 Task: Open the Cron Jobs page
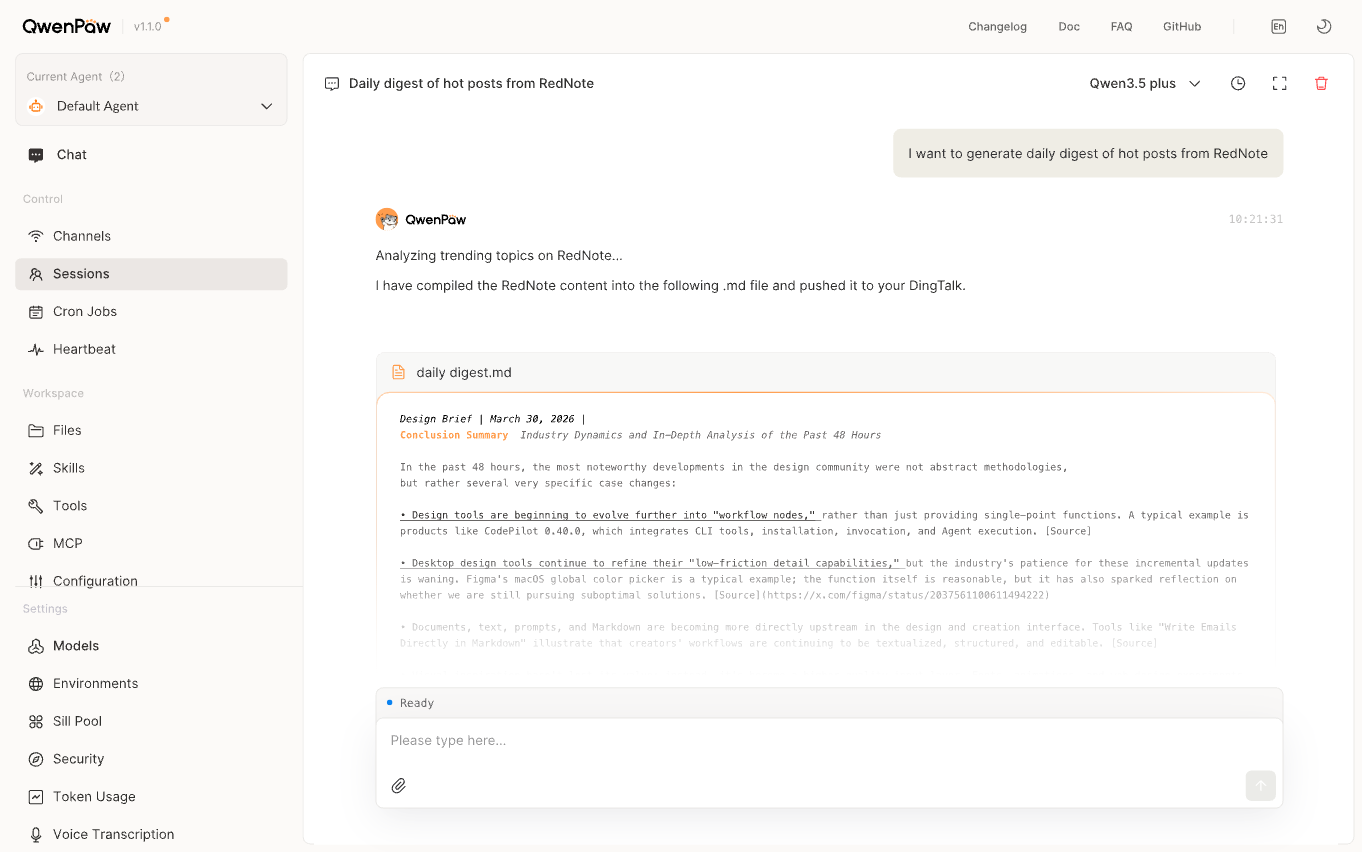tap(151, 312)
